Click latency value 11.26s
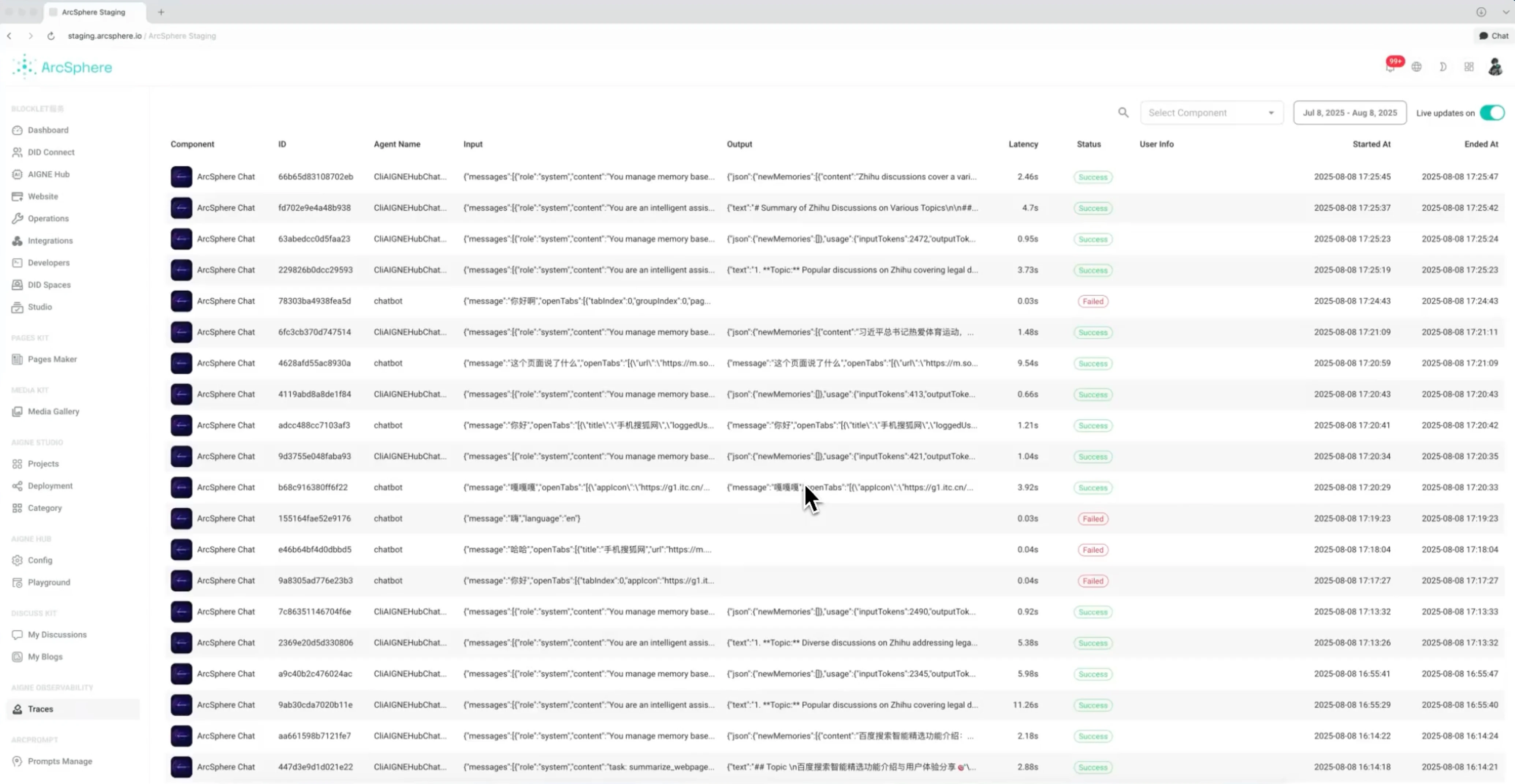 [1025, 705]
